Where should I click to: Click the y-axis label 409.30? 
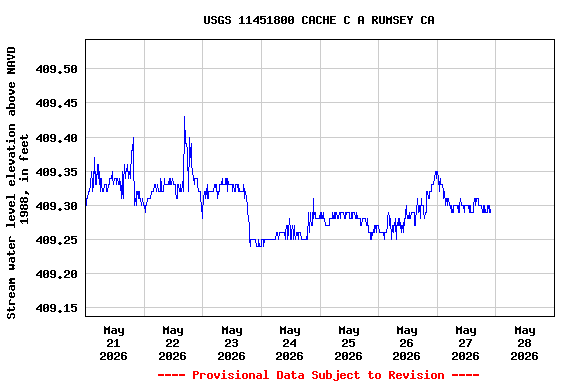click(x=57, y=206)
